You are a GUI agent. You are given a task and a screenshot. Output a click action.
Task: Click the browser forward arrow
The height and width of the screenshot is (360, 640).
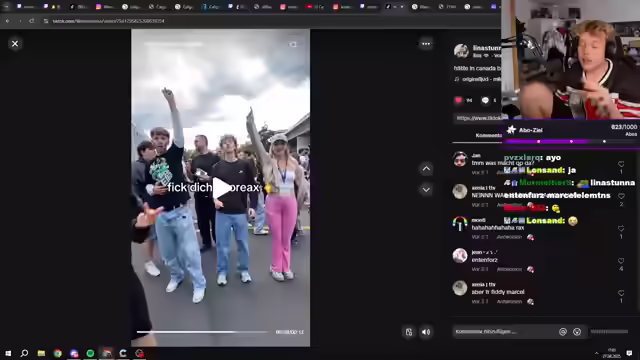pyautogui.click(x=20, y=21)
